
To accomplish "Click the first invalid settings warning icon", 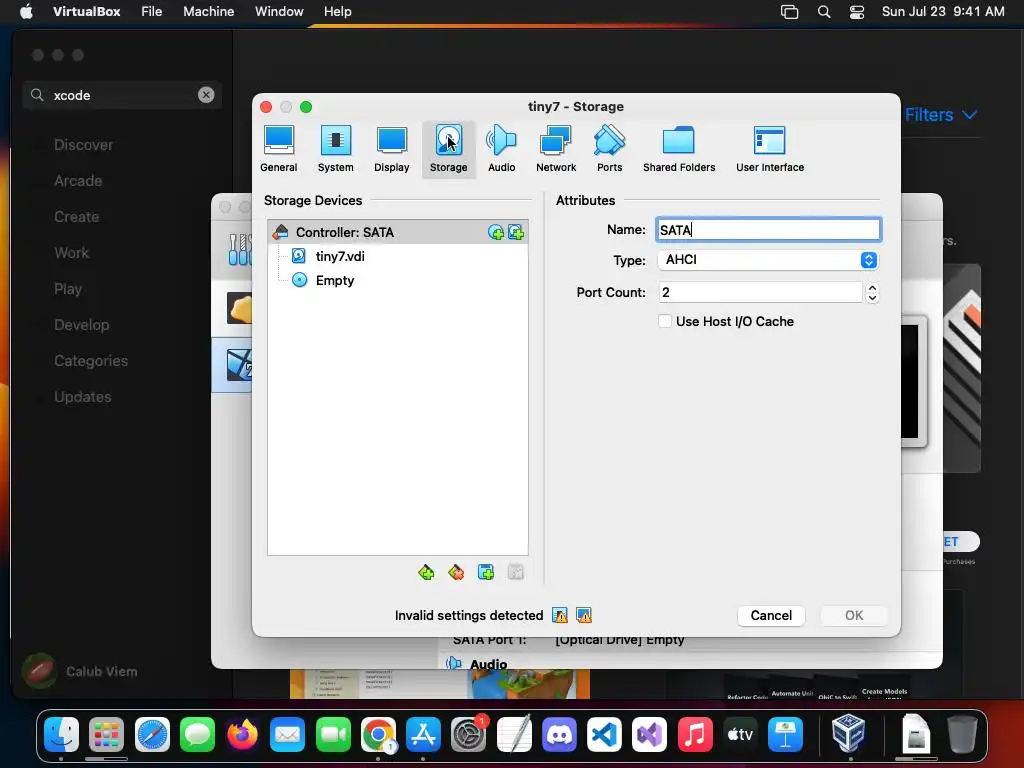I will (560, 615).
